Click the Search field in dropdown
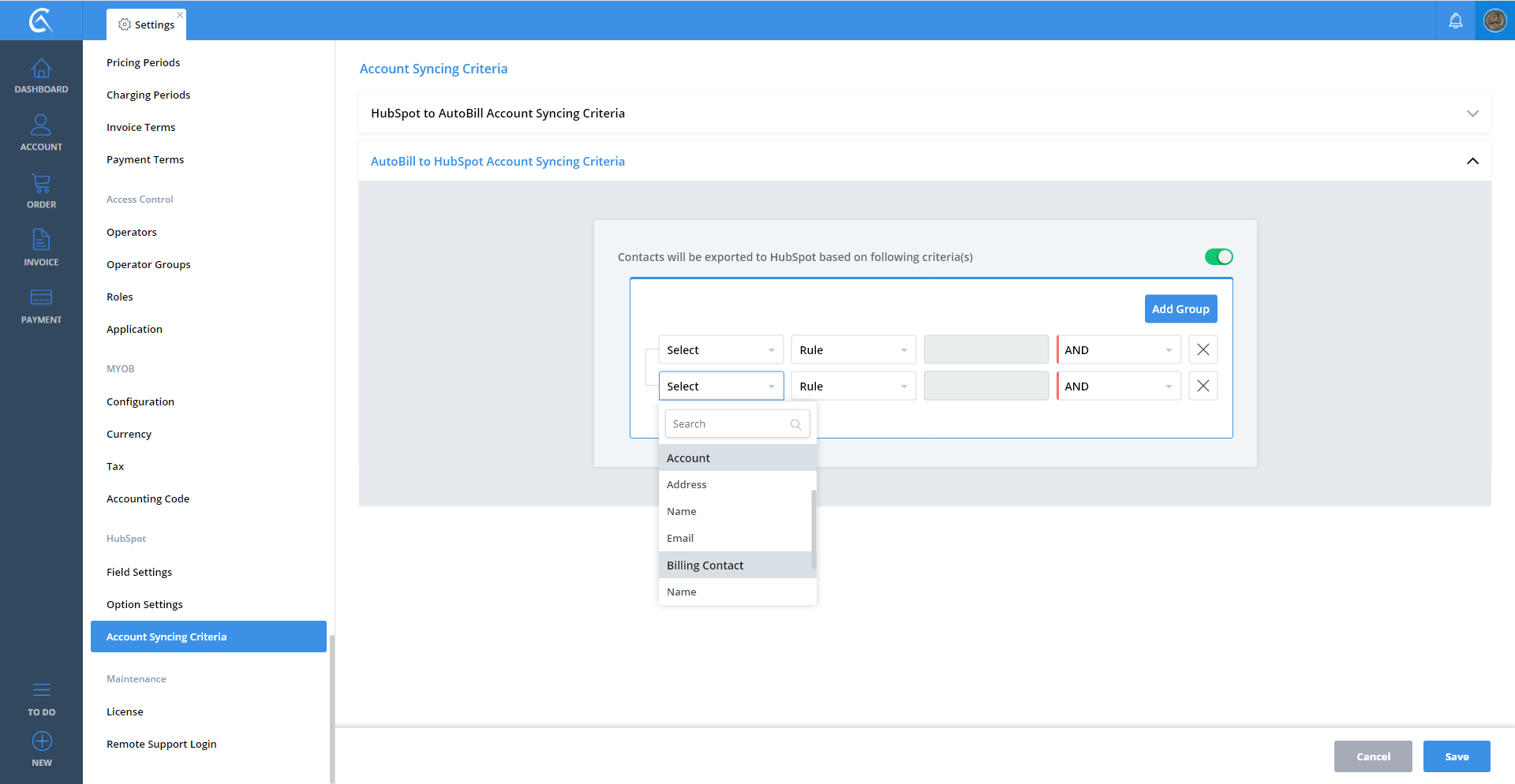Viewport: 1515px width, 784px height. tap(730, 424)
